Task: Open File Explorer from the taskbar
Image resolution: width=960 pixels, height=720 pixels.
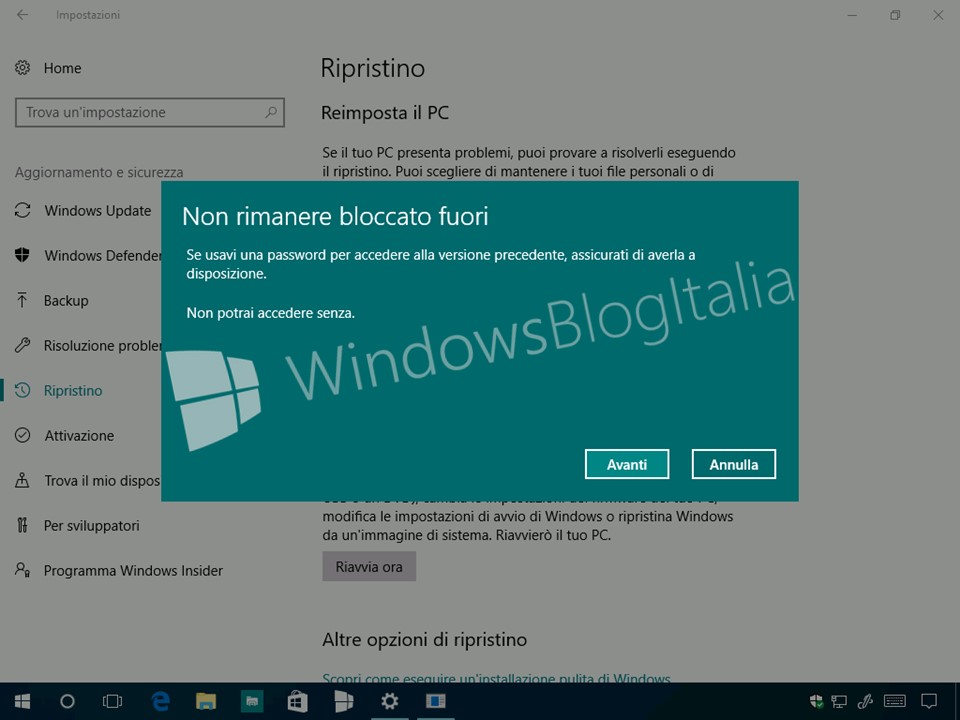Action: click(206, 701)
